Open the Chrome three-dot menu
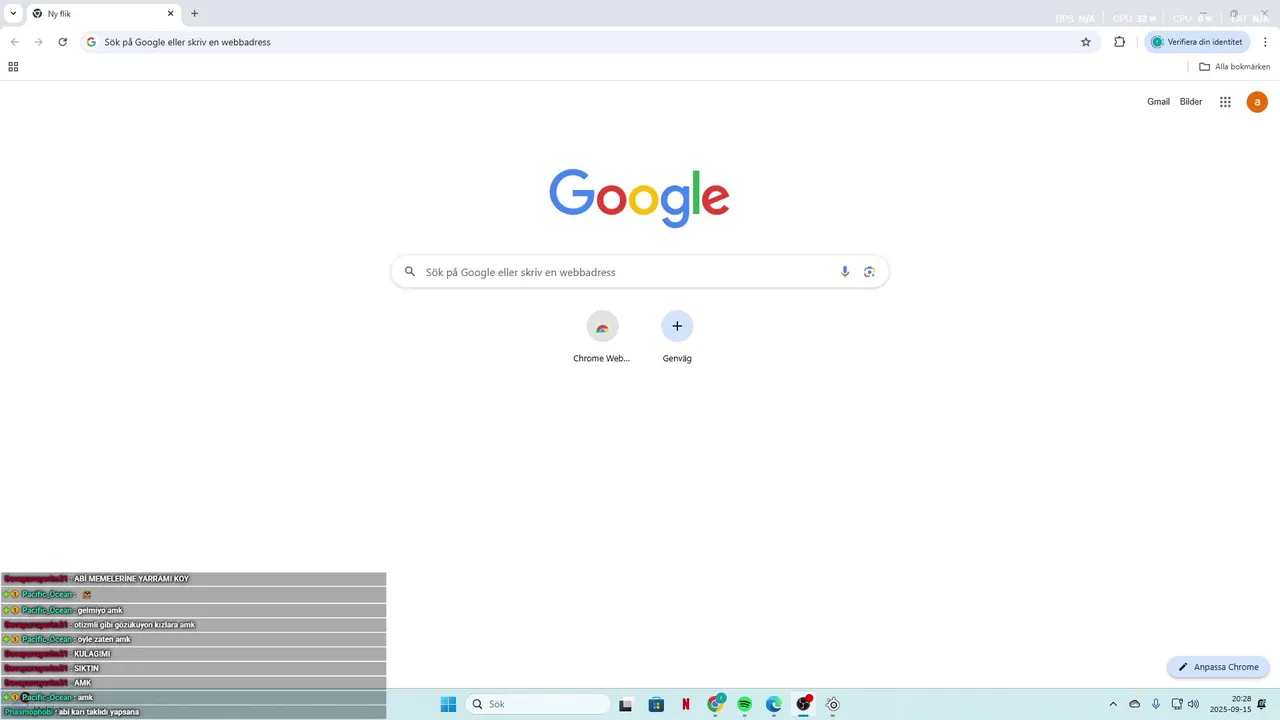1280x720 pixels. 1265,42
